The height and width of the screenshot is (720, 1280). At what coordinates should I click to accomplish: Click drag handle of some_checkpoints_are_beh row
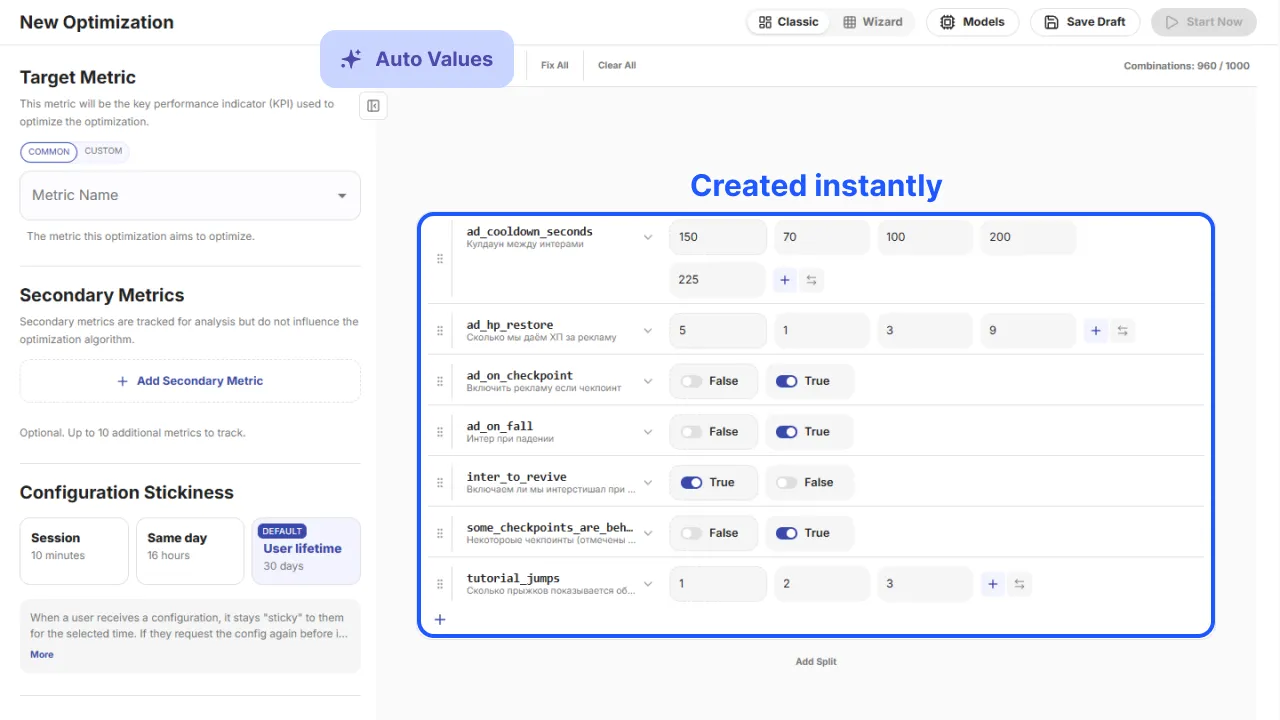pyautogui.click(x=440, y=533)
